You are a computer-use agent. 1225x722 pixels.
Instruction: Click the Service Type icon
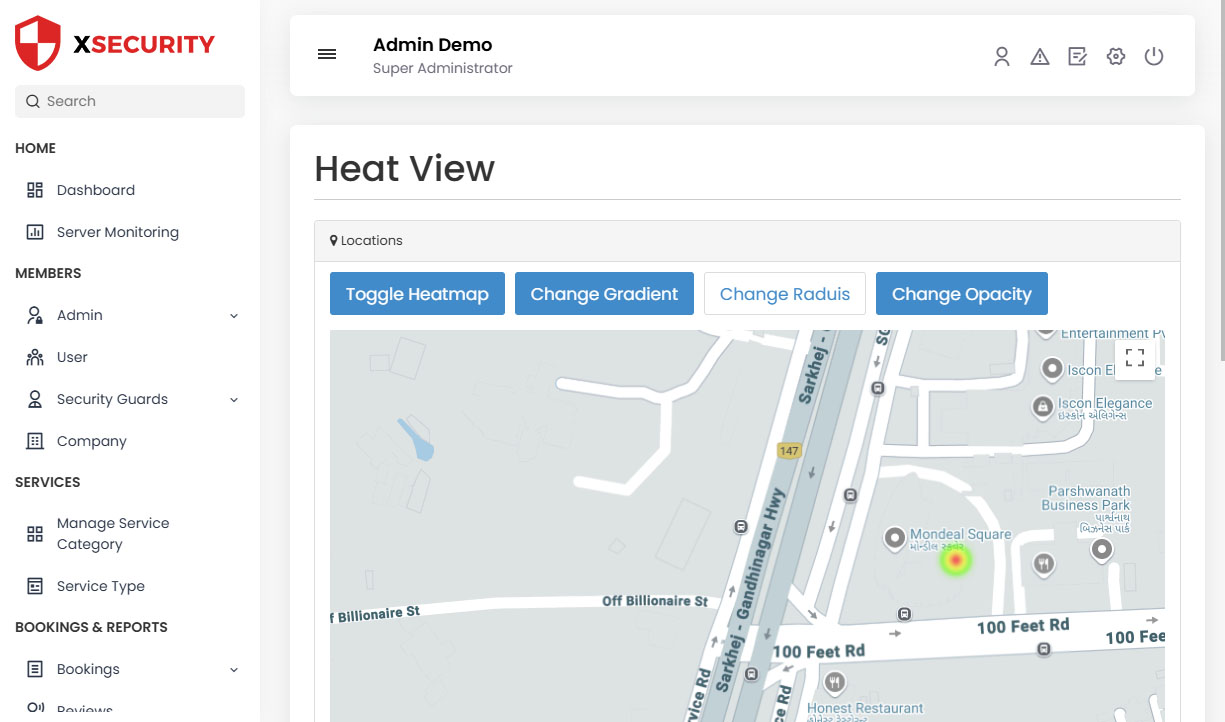click(35, 586)
